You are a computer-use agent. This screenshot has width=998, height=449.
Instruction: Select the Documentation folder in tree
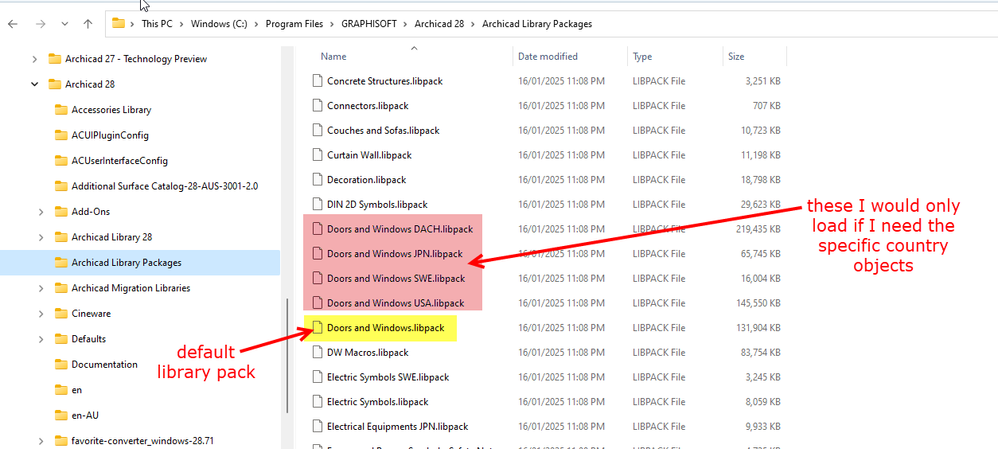pyautogui.click(x=104, y=364)
